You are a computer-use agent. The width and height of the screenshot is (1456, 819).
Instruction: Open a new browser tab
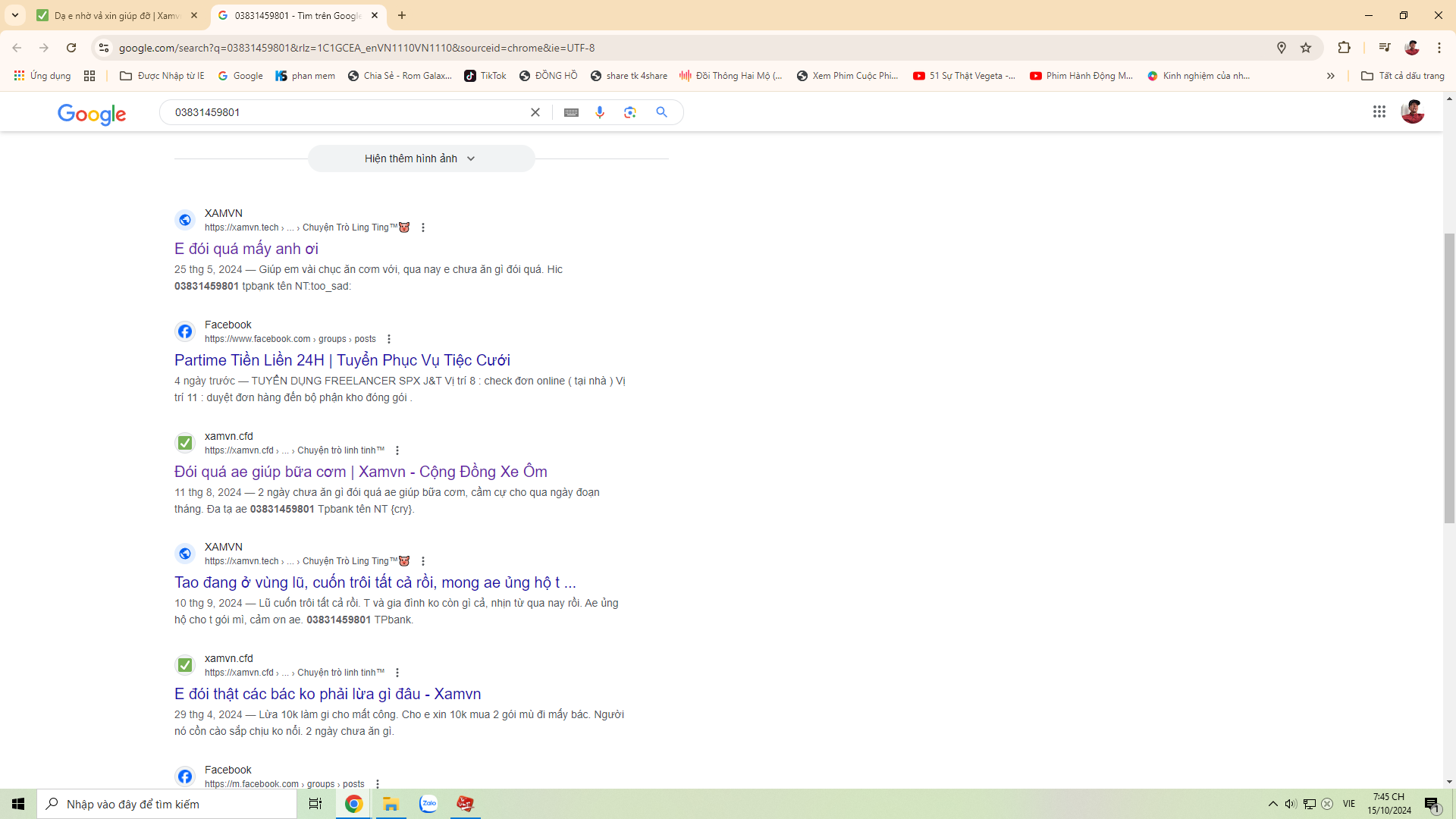[402, 15]
